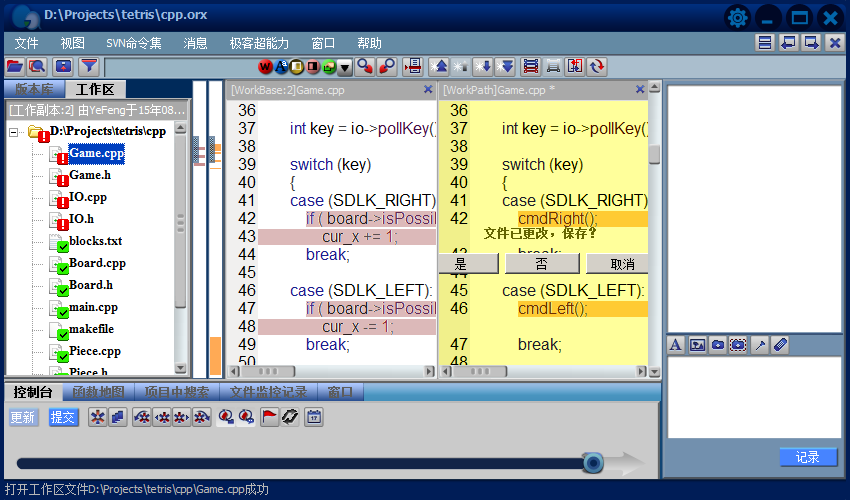
Task: Click the insert picture annotation icon
Action: pos(698,345)
